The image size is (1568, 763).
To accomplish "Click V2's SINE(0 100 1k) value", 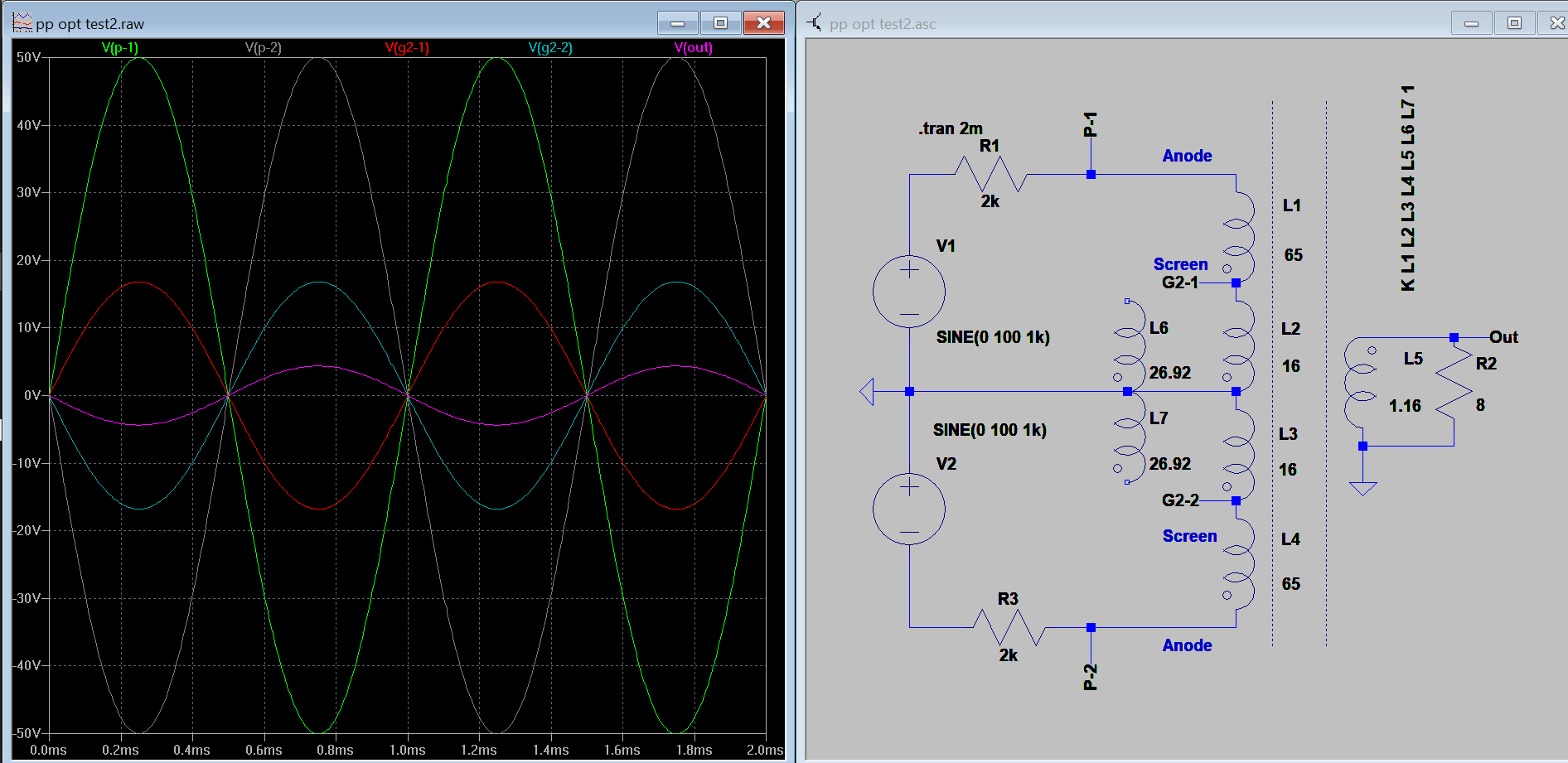I will pyautogui.click(x=990, y=430).
